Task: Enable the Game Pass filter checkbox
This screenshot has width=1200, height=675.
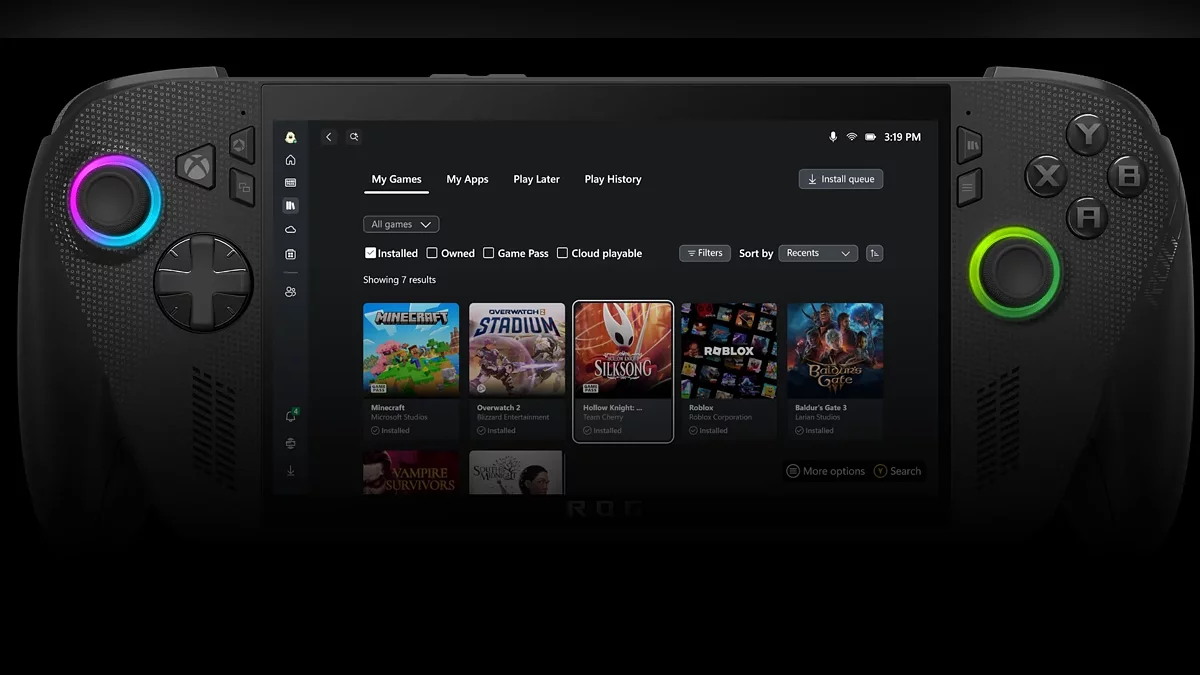Action: point(488,253)
